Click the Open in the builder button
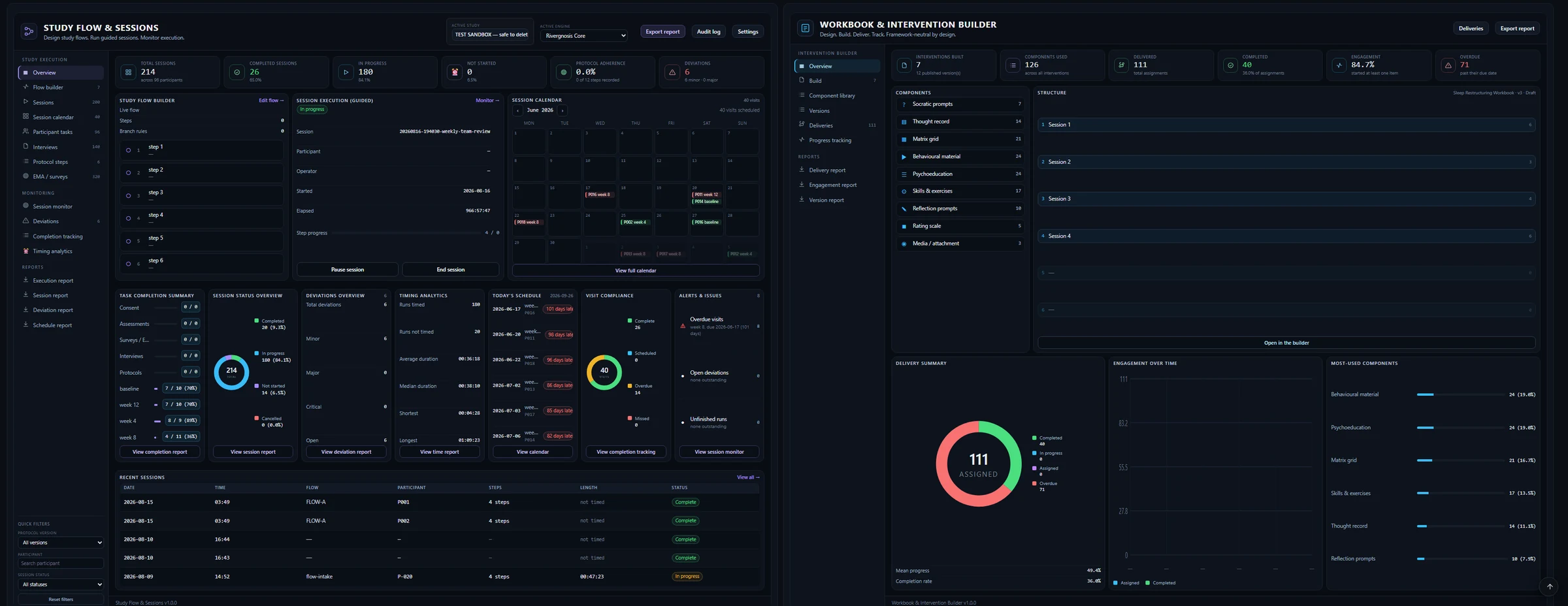Viewport: 1568px width, 606px height. tap(1286, 343)
